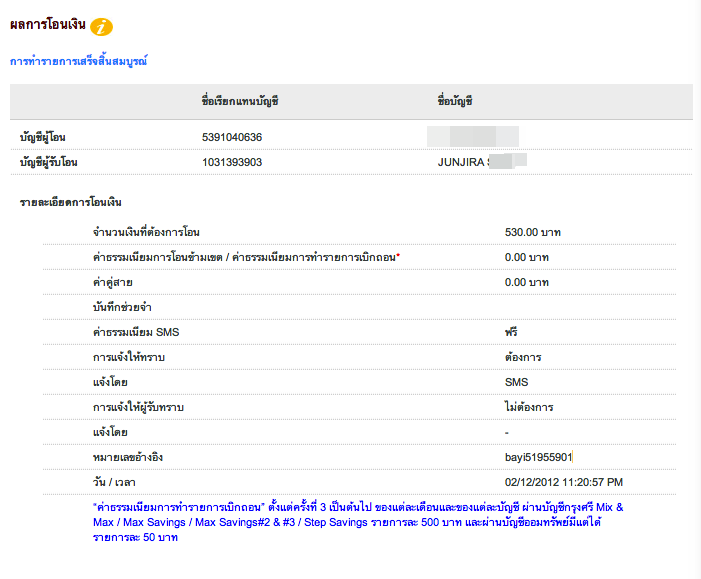Click the label ค่าธรรมเนียมการโอนข้ามเขต
Viewport: 701px width, 579px height.
point(157,257)
